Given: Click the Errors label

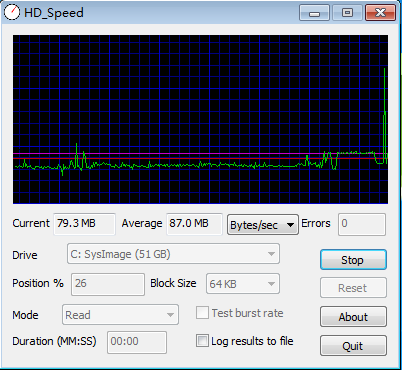Looking at the screenshot, I should click(316, 223).
